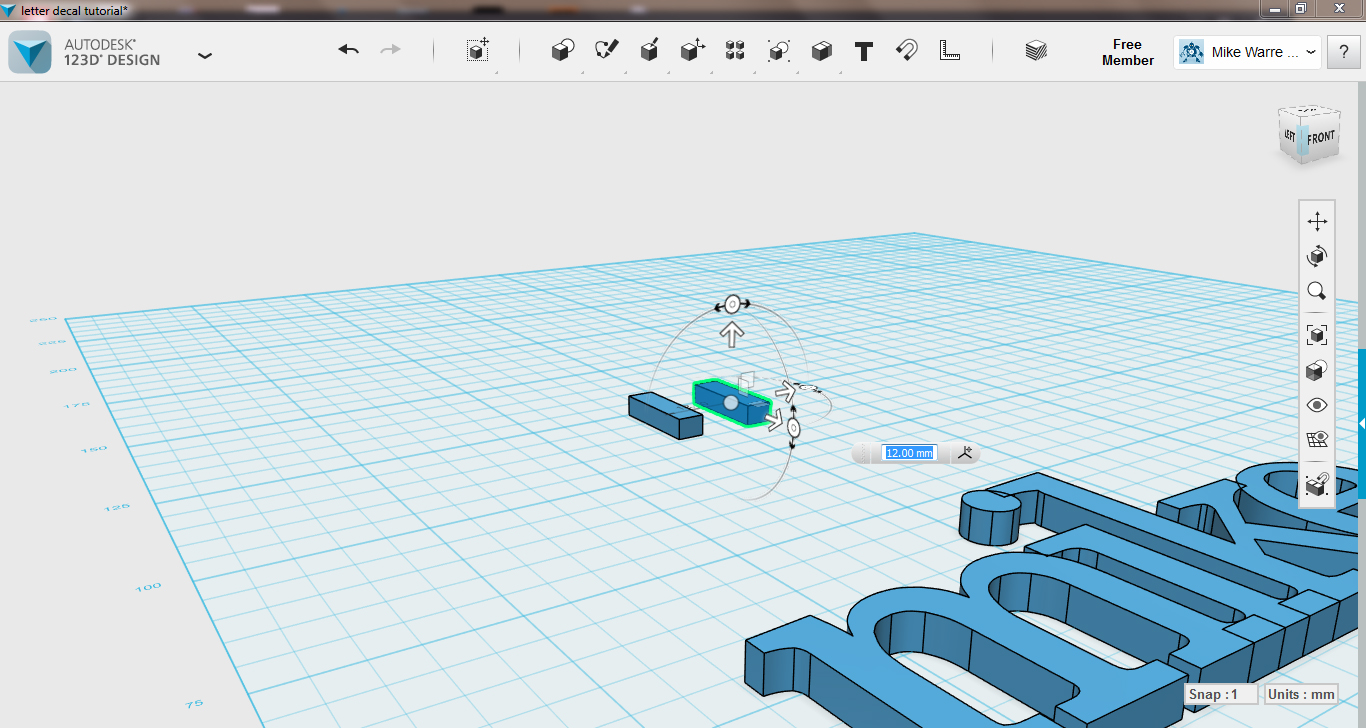1366x728 pixels.
Task: Open the Units : mm setting
Action: pyautogui.click(x=1301, y=694)
